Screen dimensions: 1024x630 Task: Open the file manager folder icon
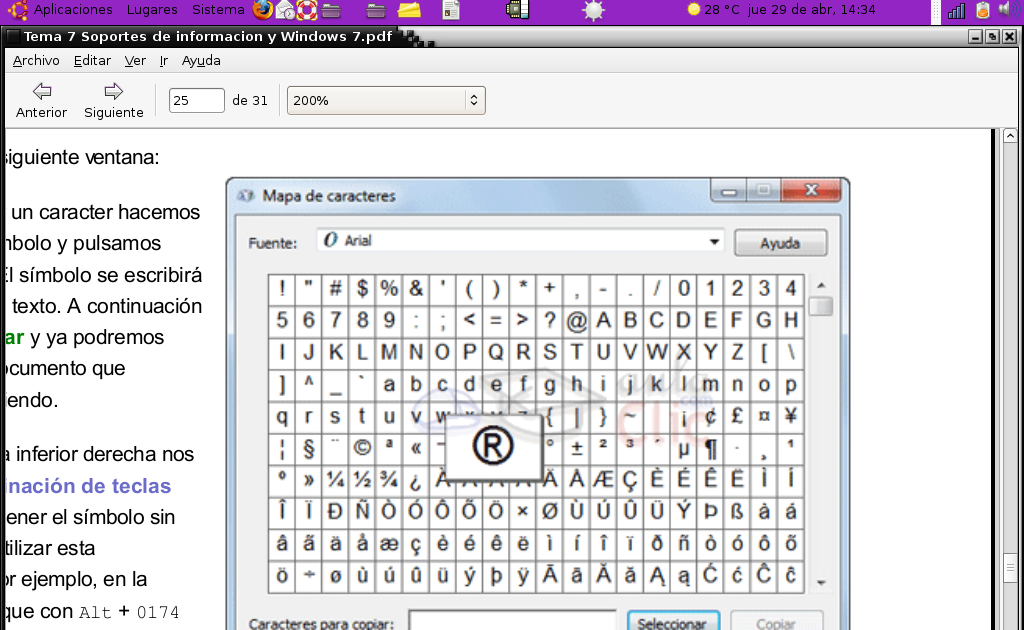[331, 10]
